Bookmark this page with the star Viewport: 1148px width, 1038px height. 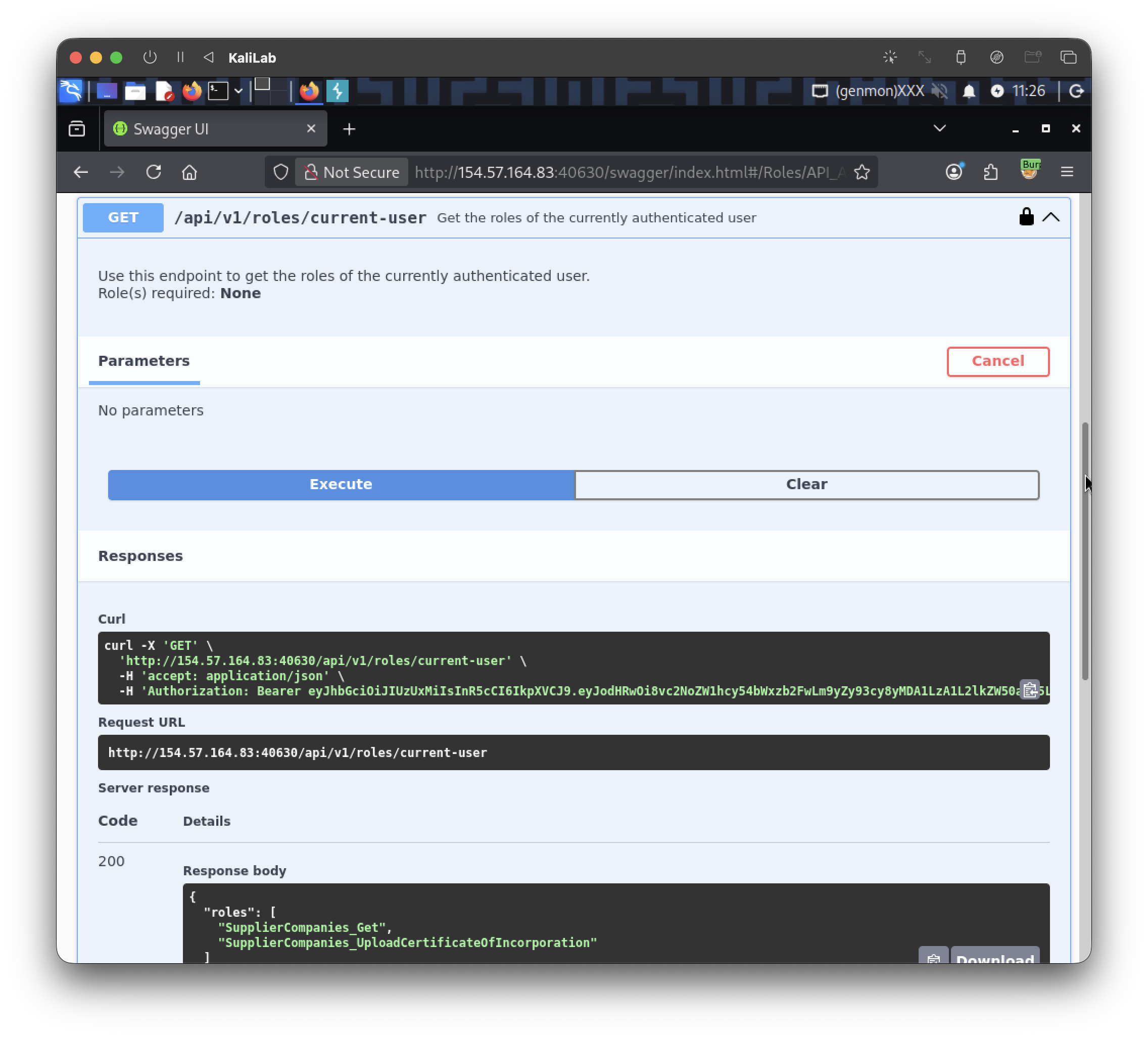[862, 172]
